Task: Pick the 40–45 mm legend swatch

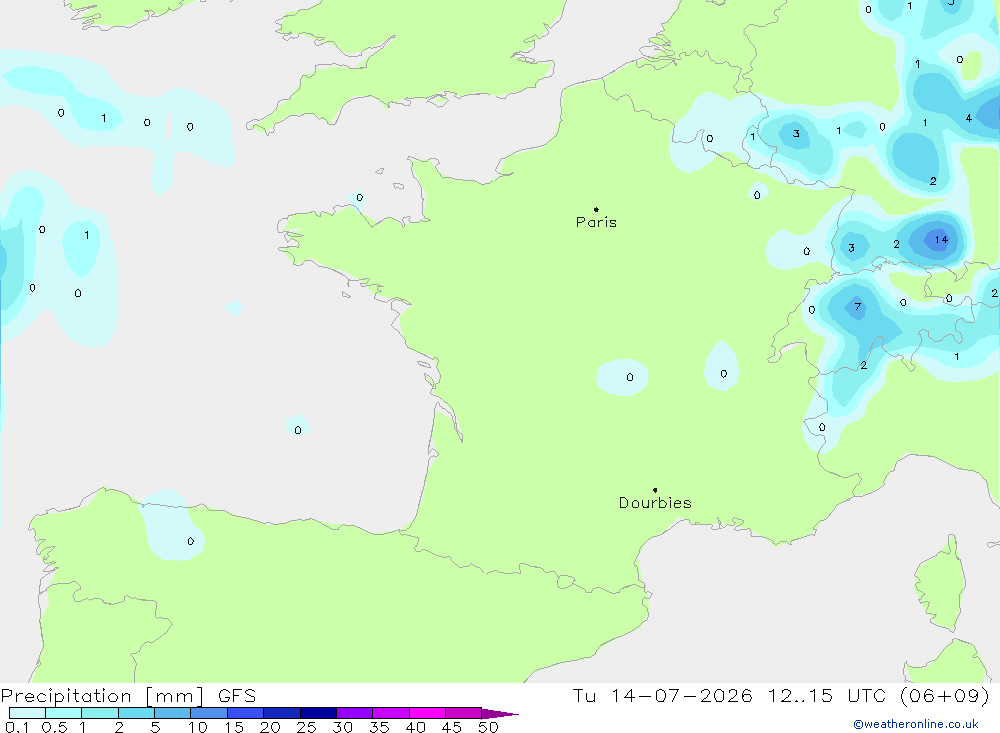Action: pos(427,713)
